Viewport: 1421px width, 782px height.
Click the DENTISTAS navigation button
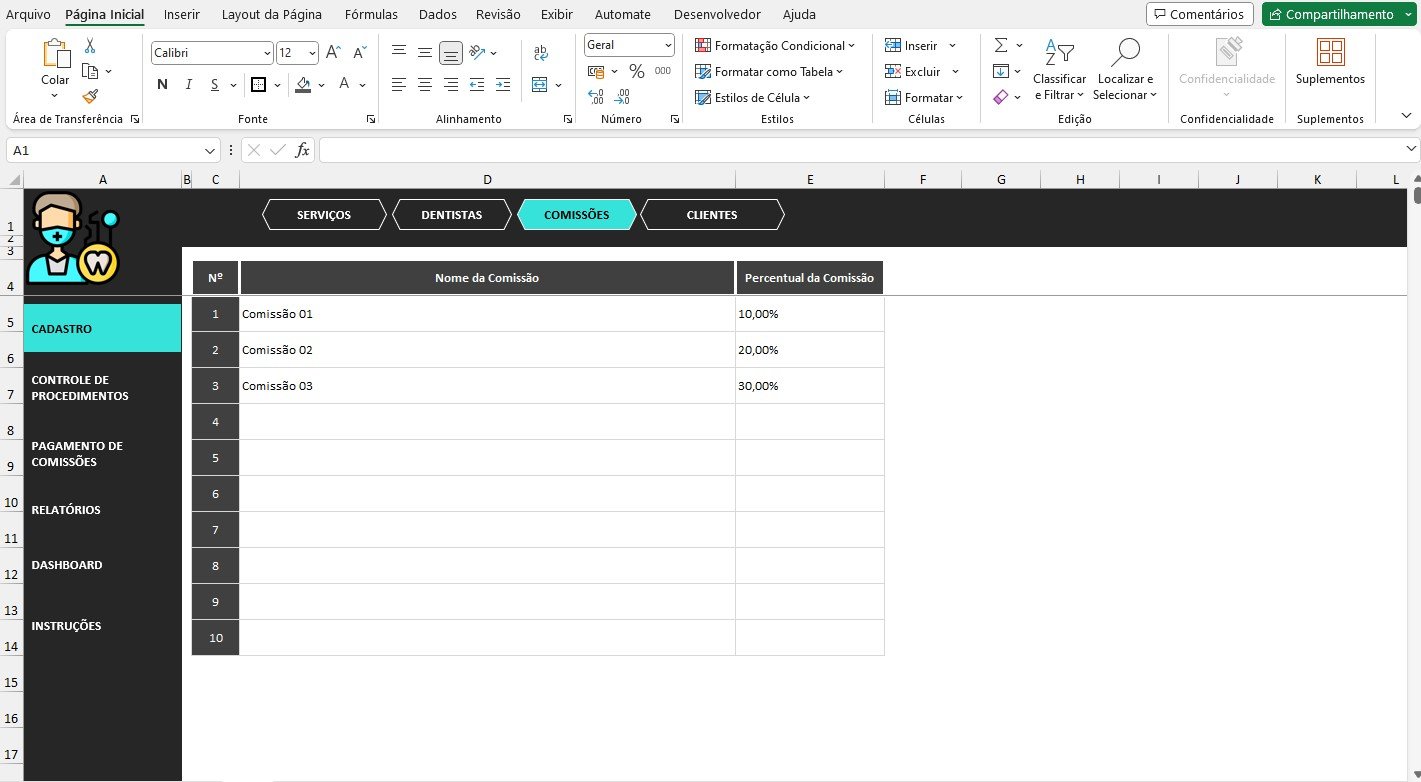[451, 215]
